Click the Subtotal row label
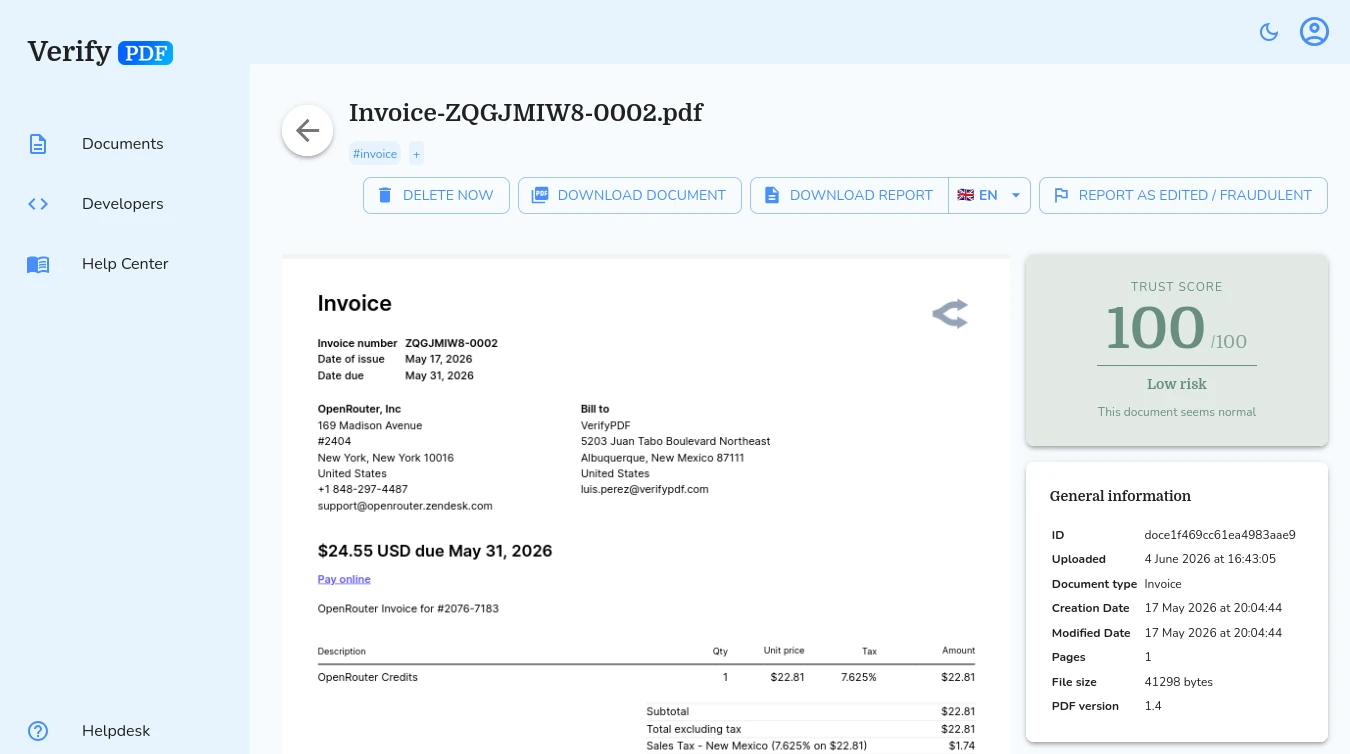 click(x=668, y=712)
